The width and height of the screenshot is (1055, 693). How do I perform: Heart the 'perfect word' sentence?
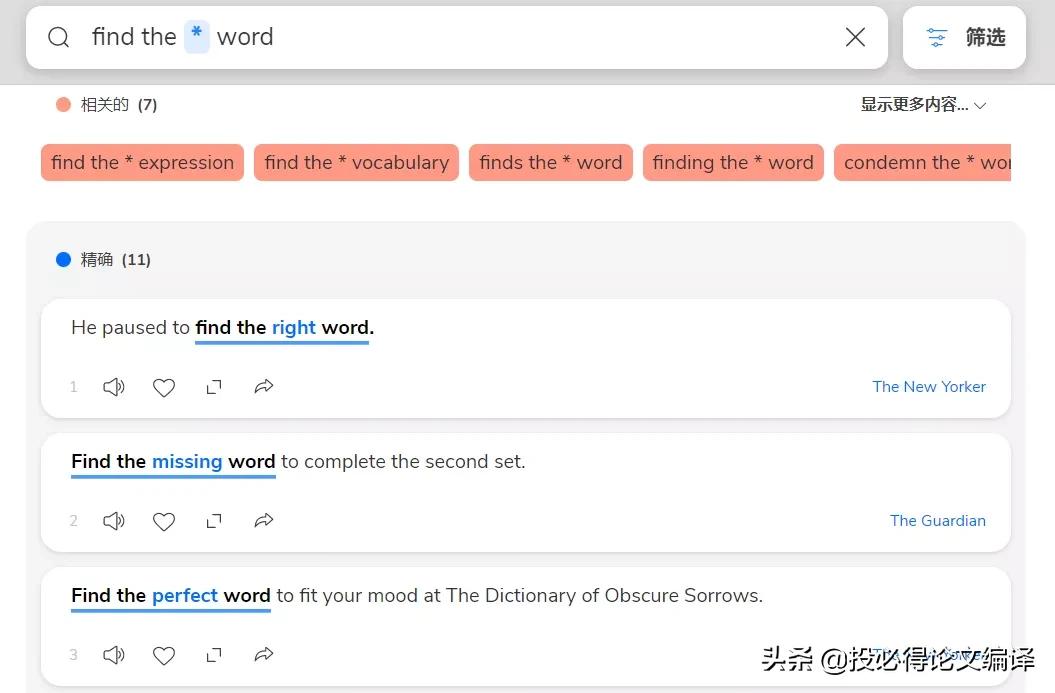tap(164, 655)
